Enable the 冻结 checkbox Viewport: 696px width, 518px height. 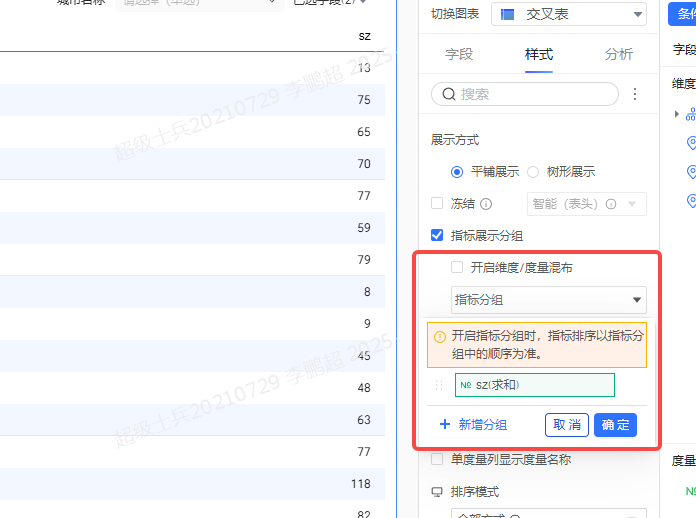pyautogui.click(x=437, y=204)
